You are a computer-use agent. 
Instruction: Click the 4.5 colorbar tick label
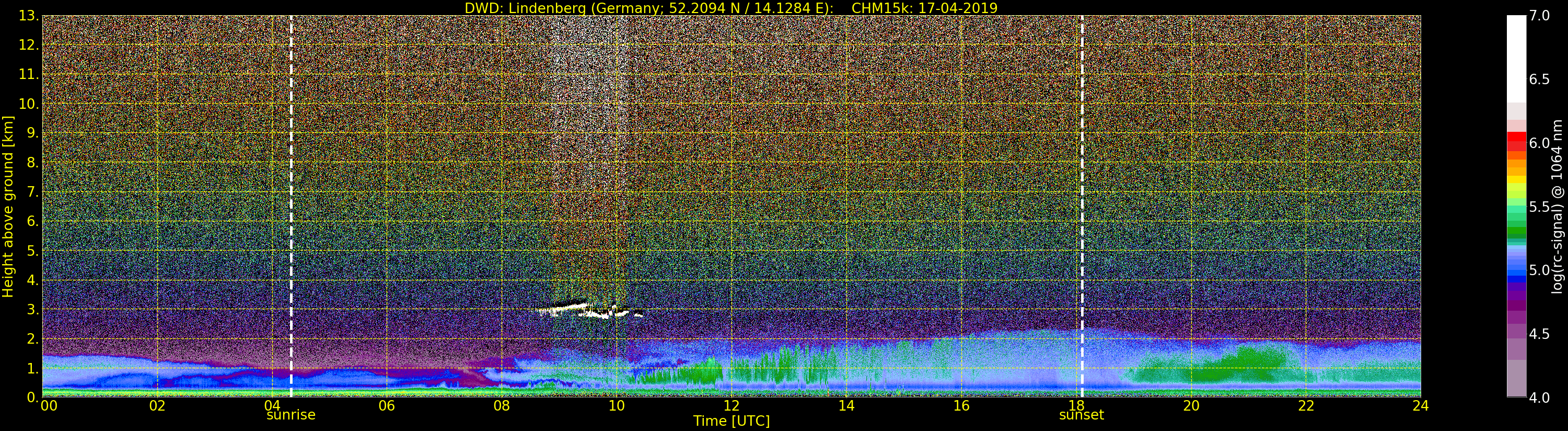point(1539,334)
